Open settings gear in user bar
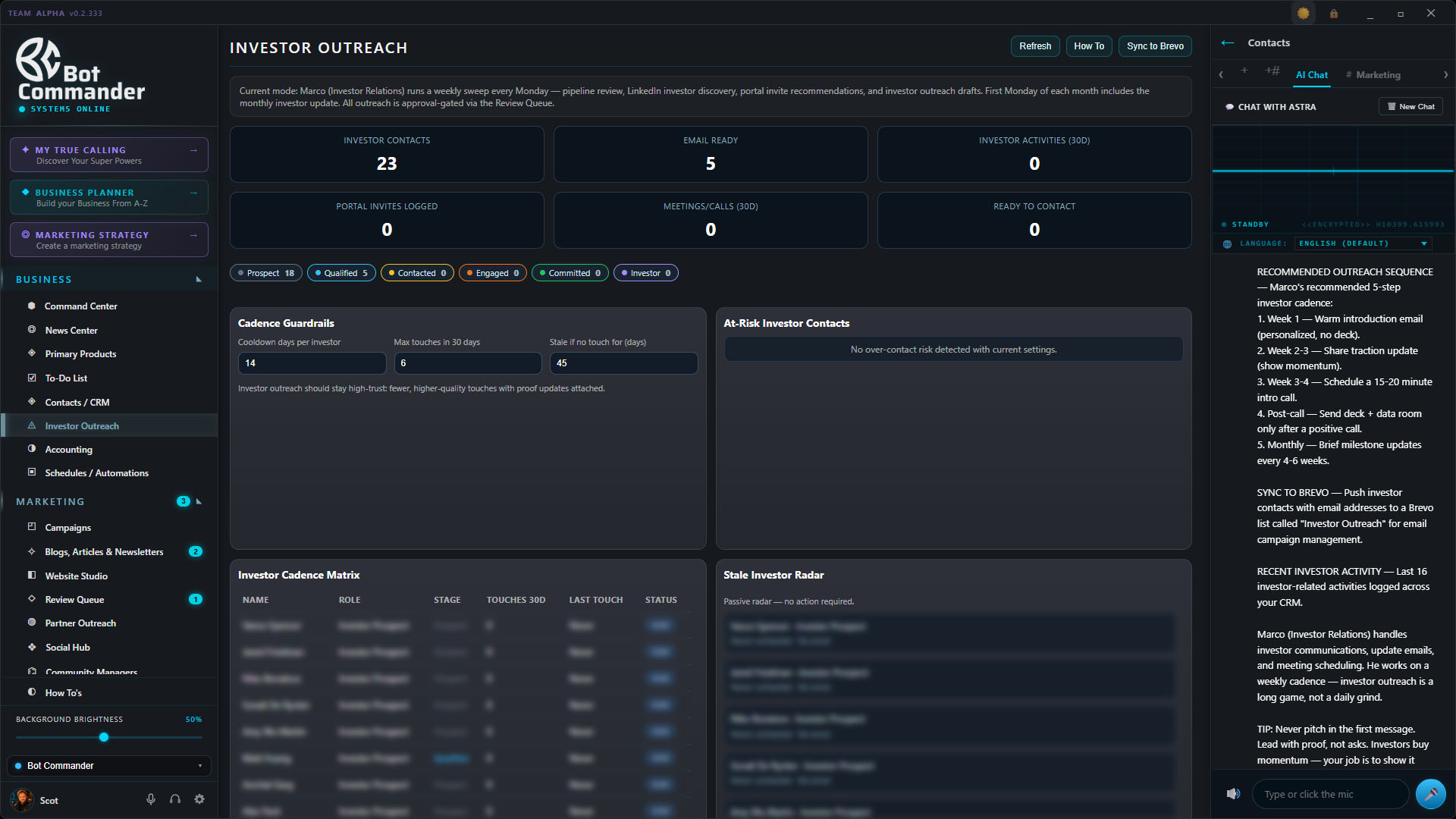1456x819 pixels. (199, 799)
